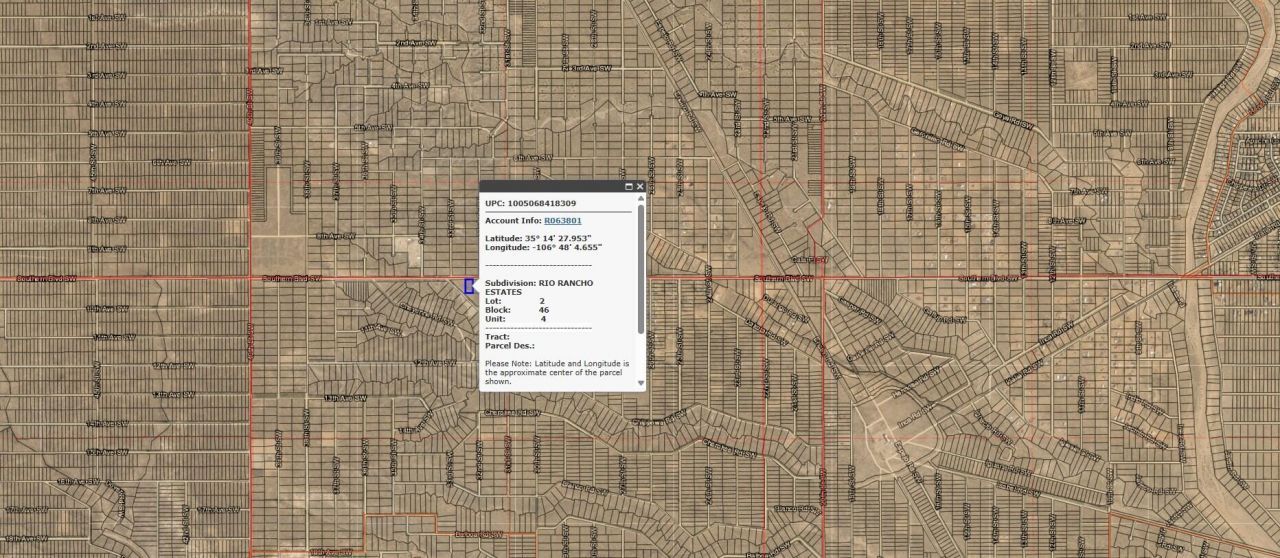Select the blue highlighted parcel on map

pyautogui.click(x=468, y=286)
